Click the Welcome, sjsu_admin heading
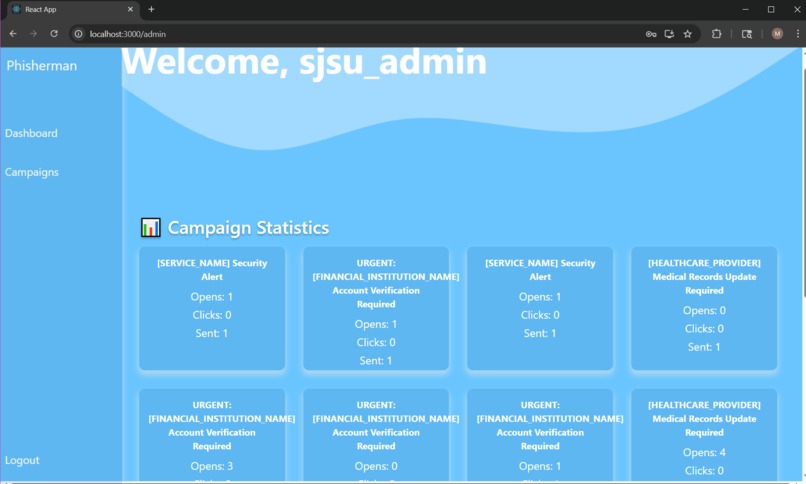The width and height of the screenshot is (806, 484). (x=304, y=62)
